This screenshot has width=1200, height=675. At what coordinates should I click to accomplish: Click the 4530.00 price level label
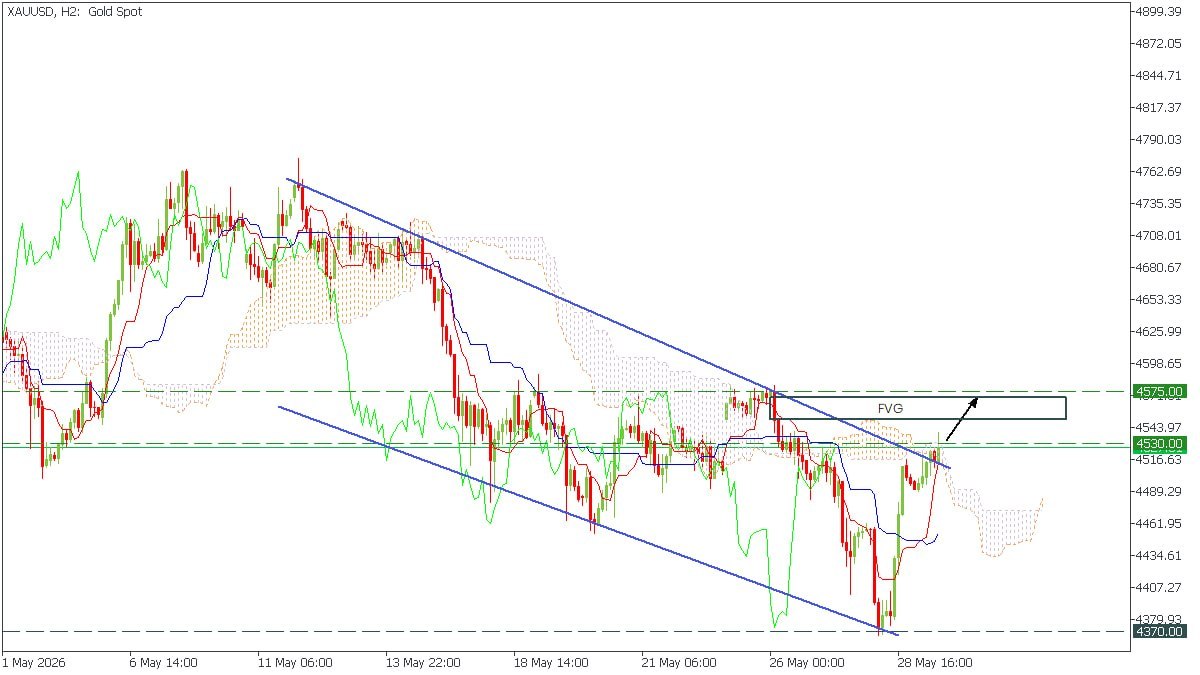[x=1159, y=443]
